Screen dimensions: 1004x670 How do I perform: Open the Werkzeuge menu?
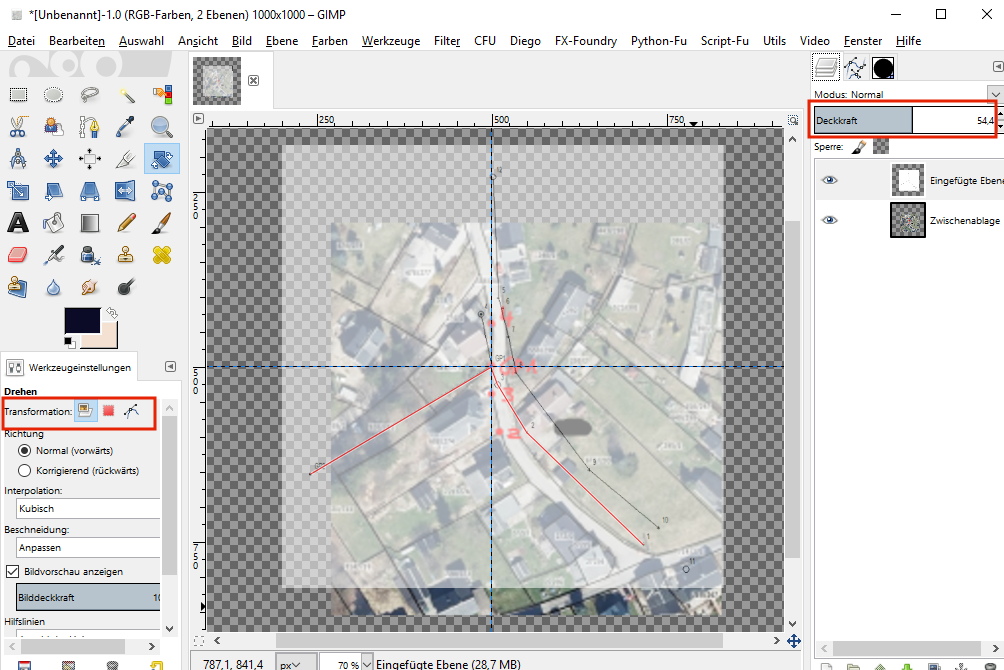391,40
